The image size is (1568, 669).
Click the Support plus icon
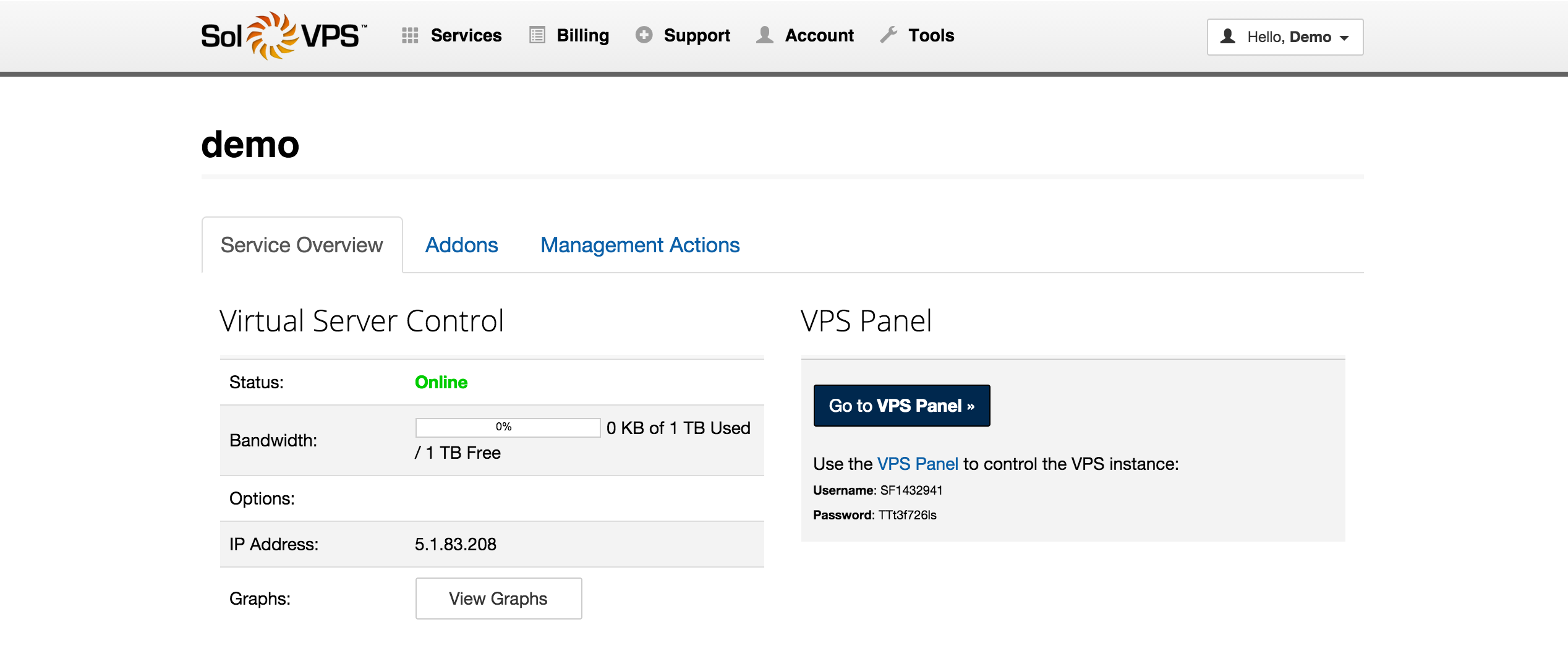coord(643,35)
